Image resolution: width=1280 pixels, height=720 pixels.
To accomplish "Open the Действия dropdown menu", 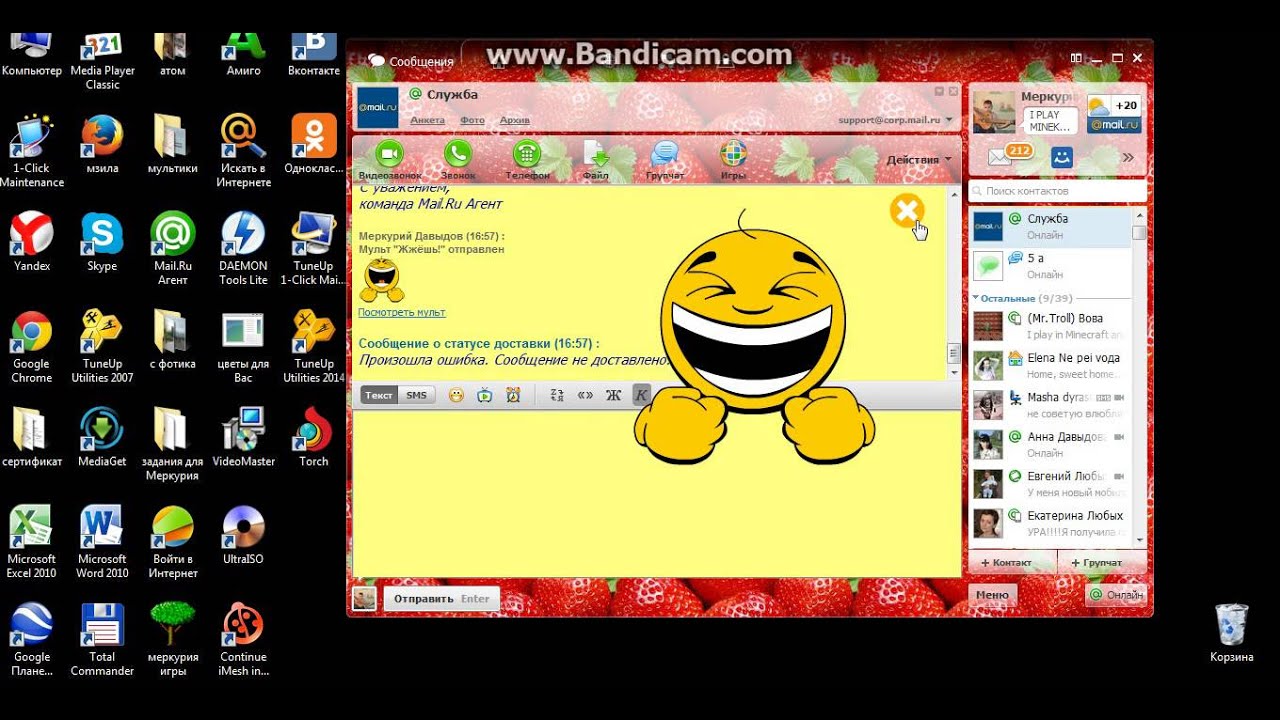I will [x=919, y=160].
